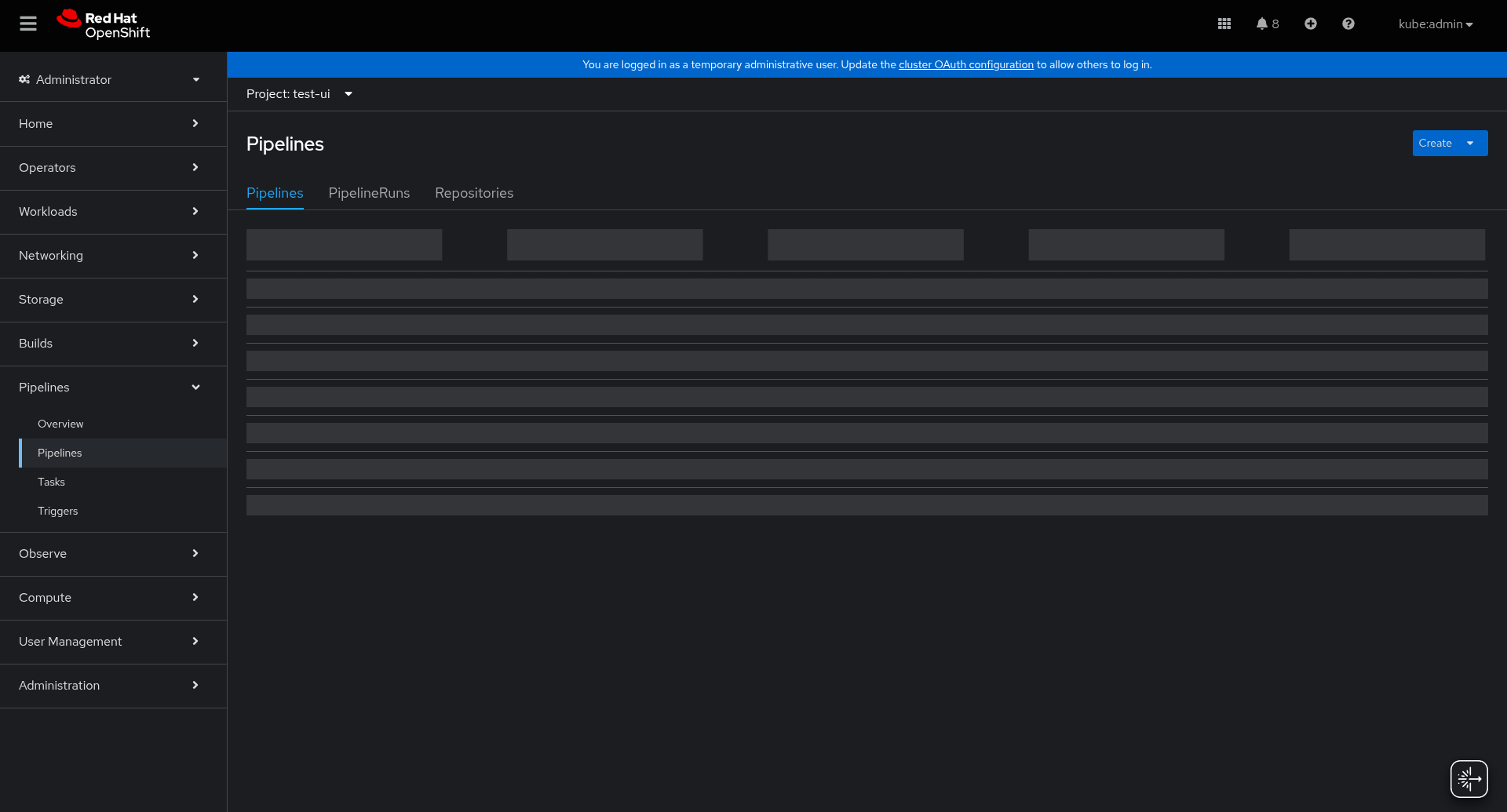
Task: Open the help question mark menu
Action: pyautogui.click(x=1348, y=24)
